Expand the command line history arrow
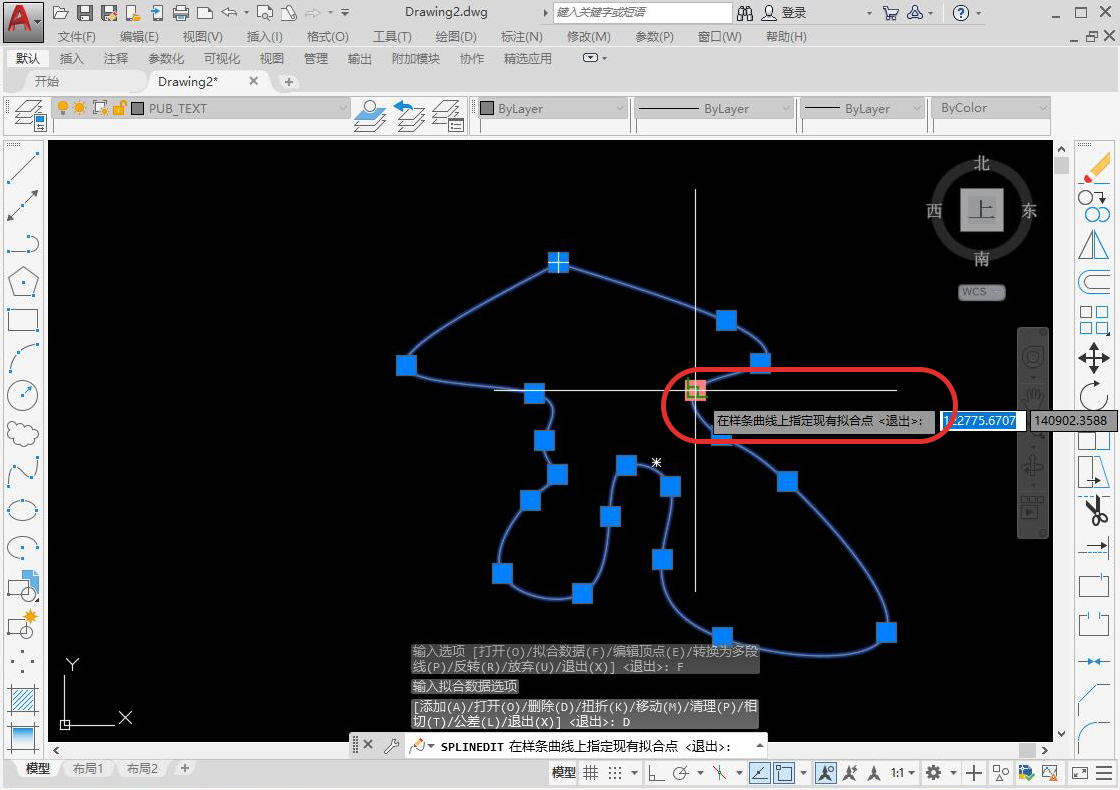1120x790 pixels. pyautogui.click(x=759, y=746)
